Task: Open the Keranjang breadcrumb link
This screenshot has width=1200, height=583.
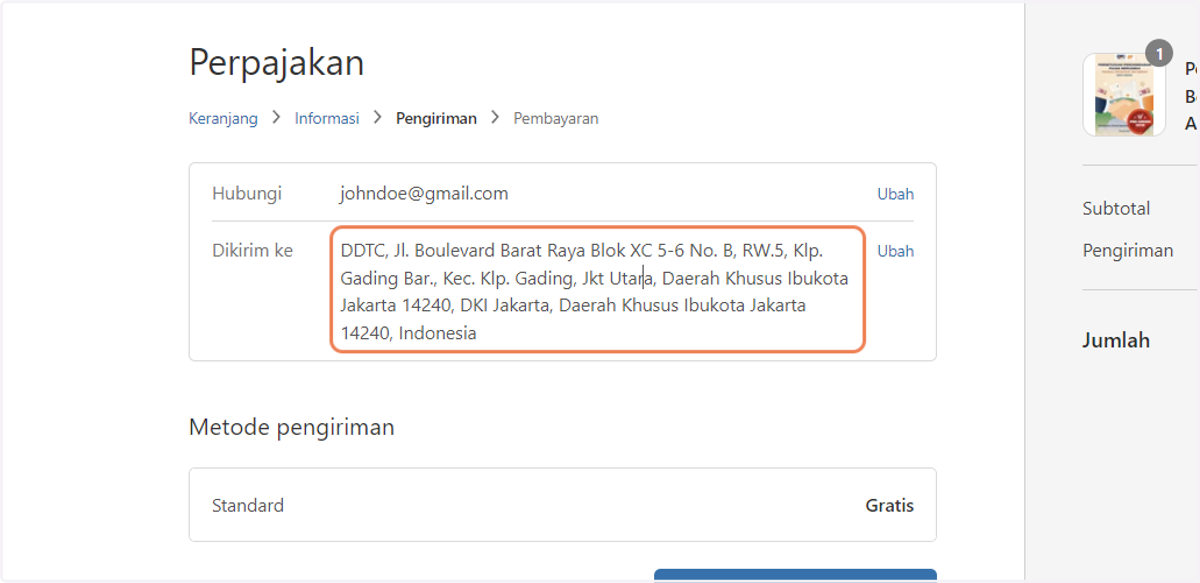Action: [x=223, y=118]
